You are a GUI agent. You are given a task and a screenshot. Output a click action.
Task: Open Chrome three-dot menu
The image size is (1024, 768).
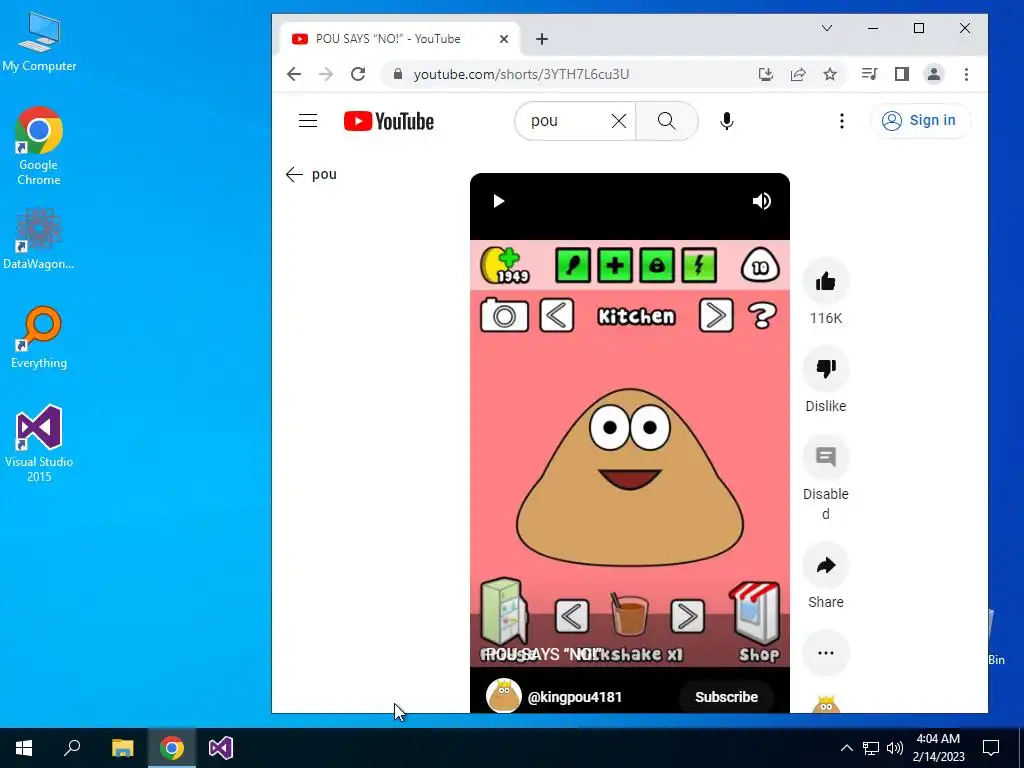click(x=966, y=74)
